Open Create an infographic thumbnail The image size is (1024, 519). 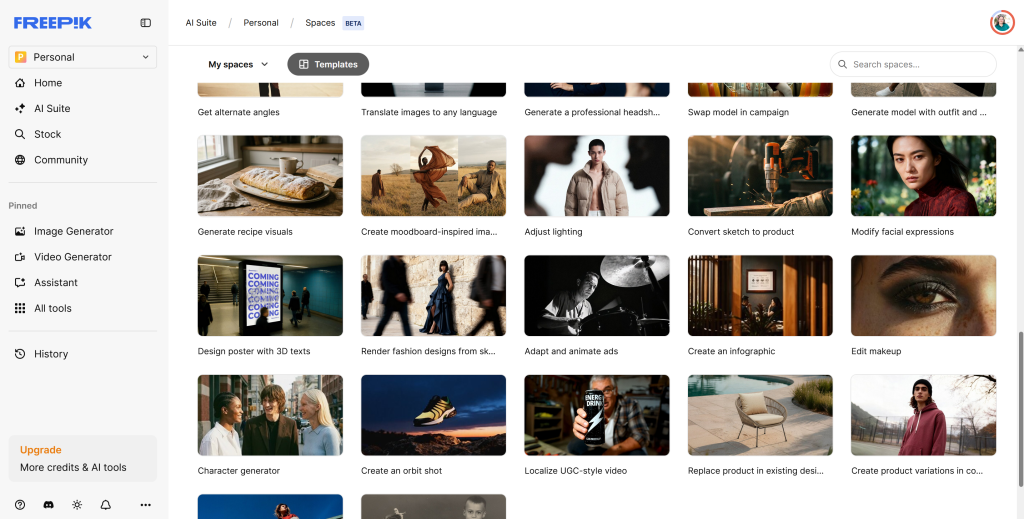click(760, 296)
